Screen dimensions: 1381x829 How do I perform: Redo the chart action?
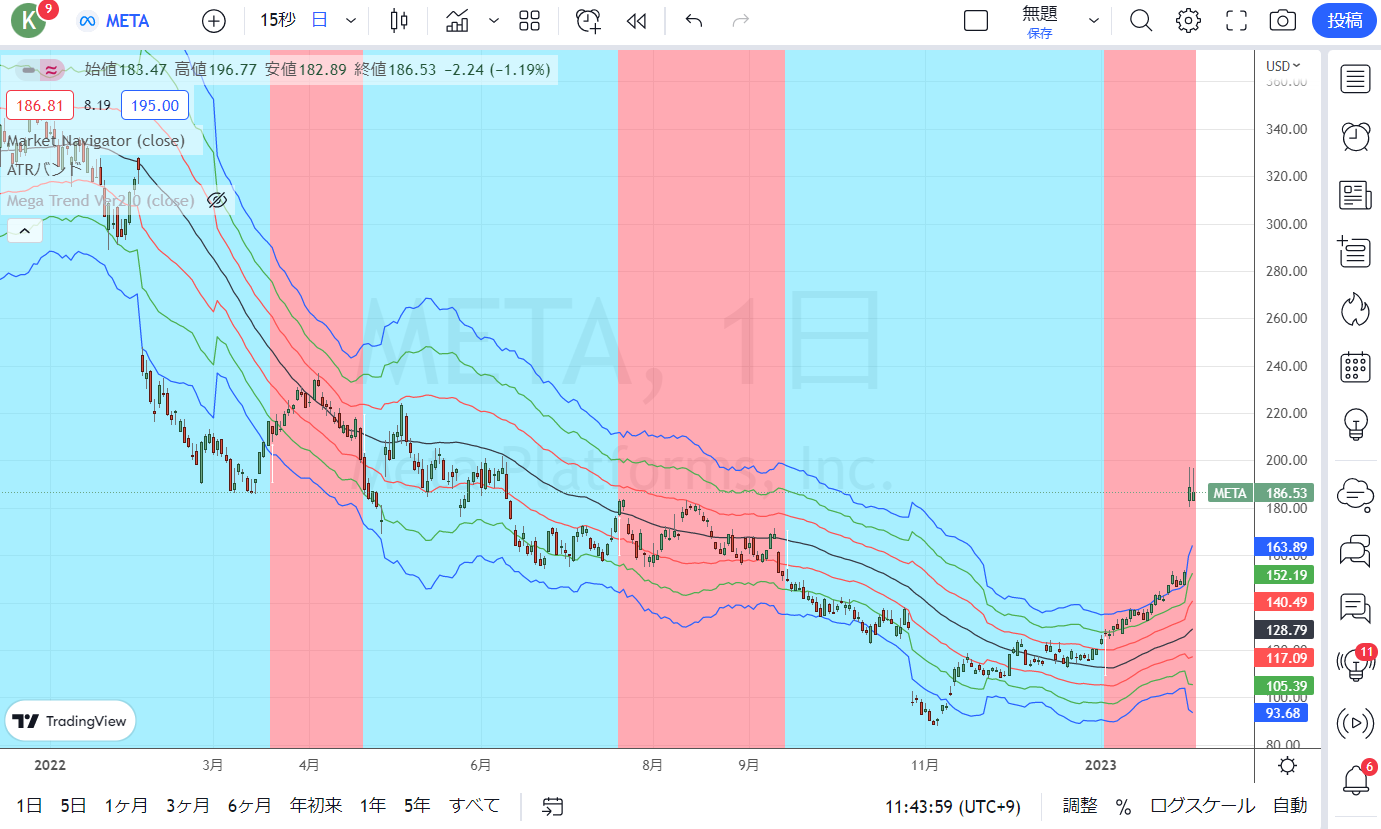741,21
